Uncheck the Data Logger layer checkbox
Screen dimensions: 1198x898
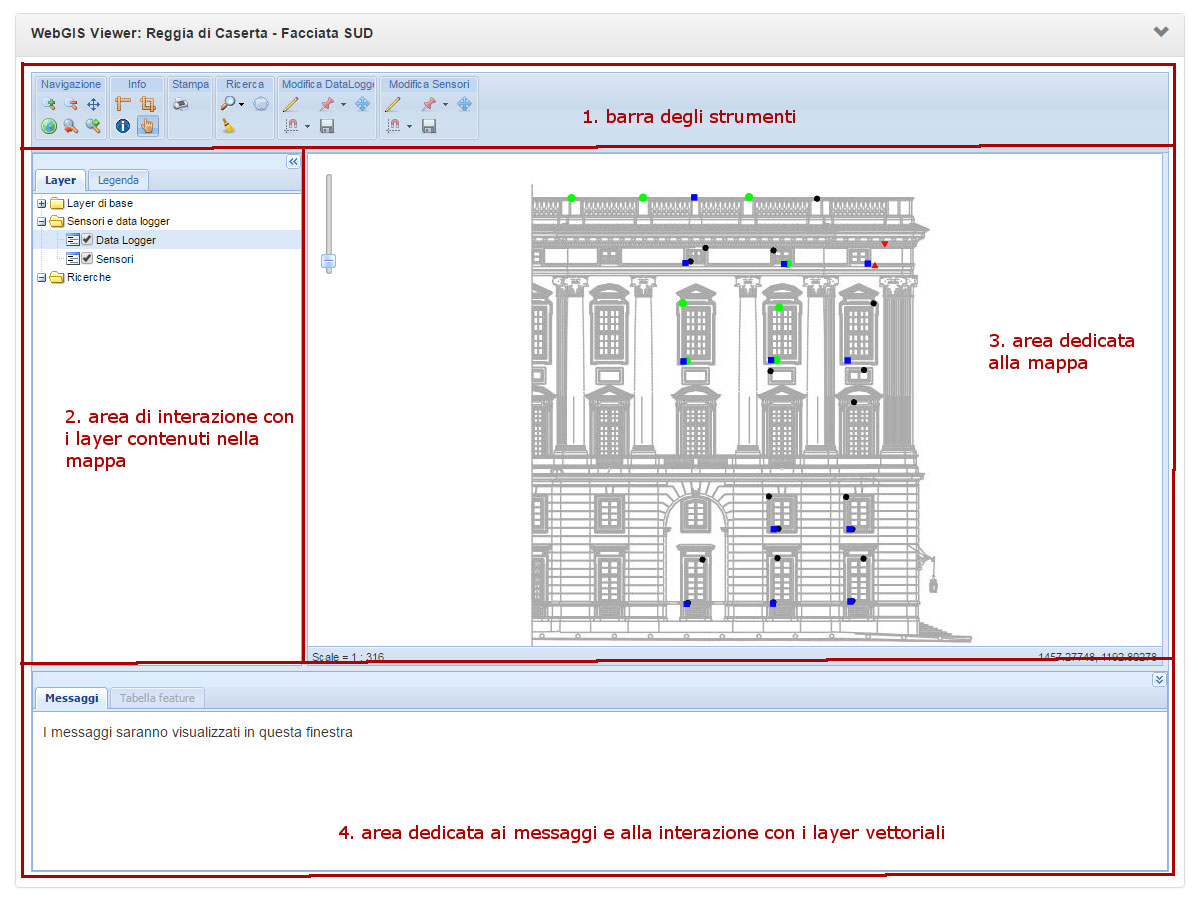pyautogui.click(x=87, y=240)
